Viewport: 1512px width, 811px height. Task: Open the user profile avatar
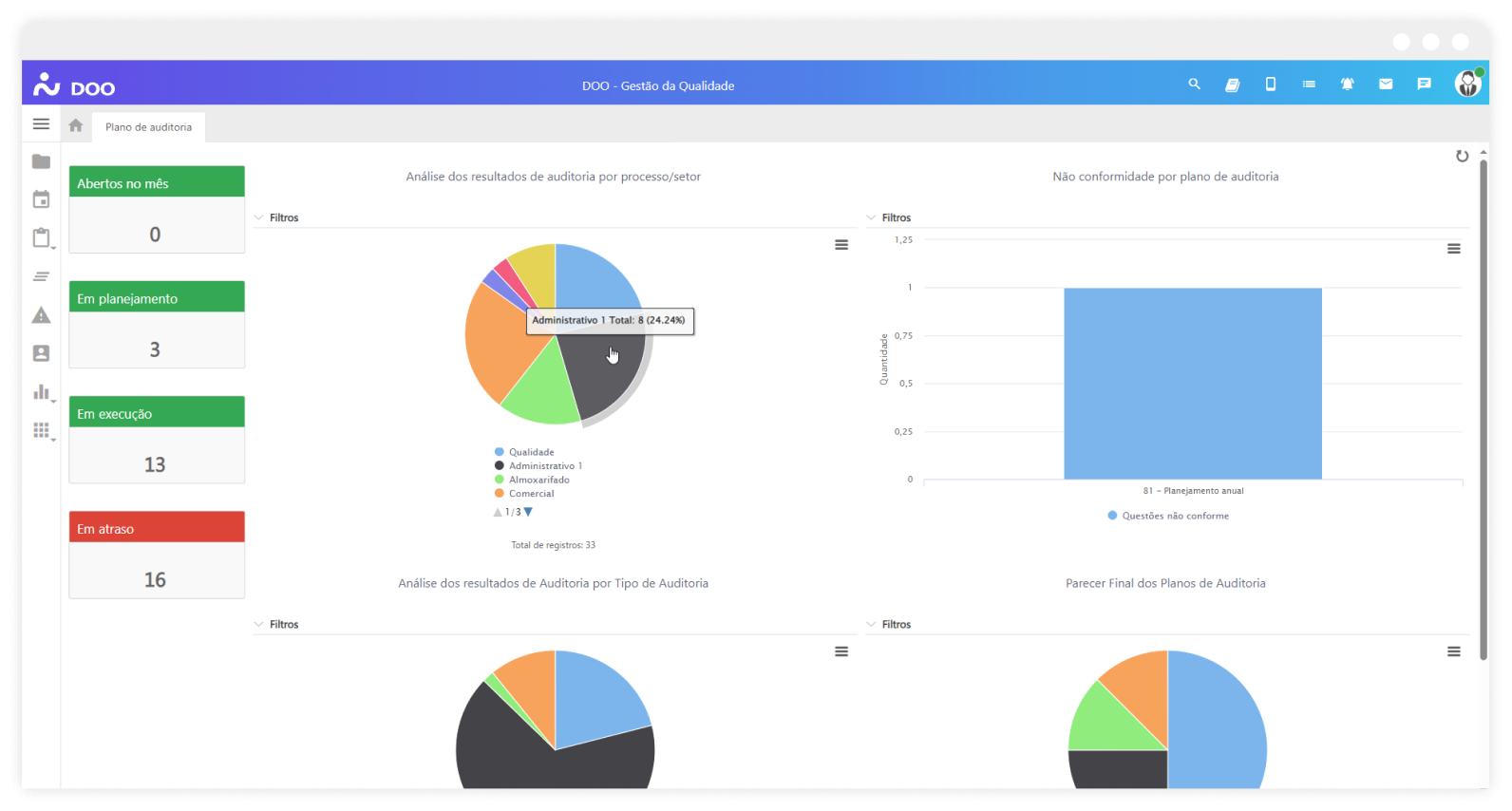coord(1468,84)
